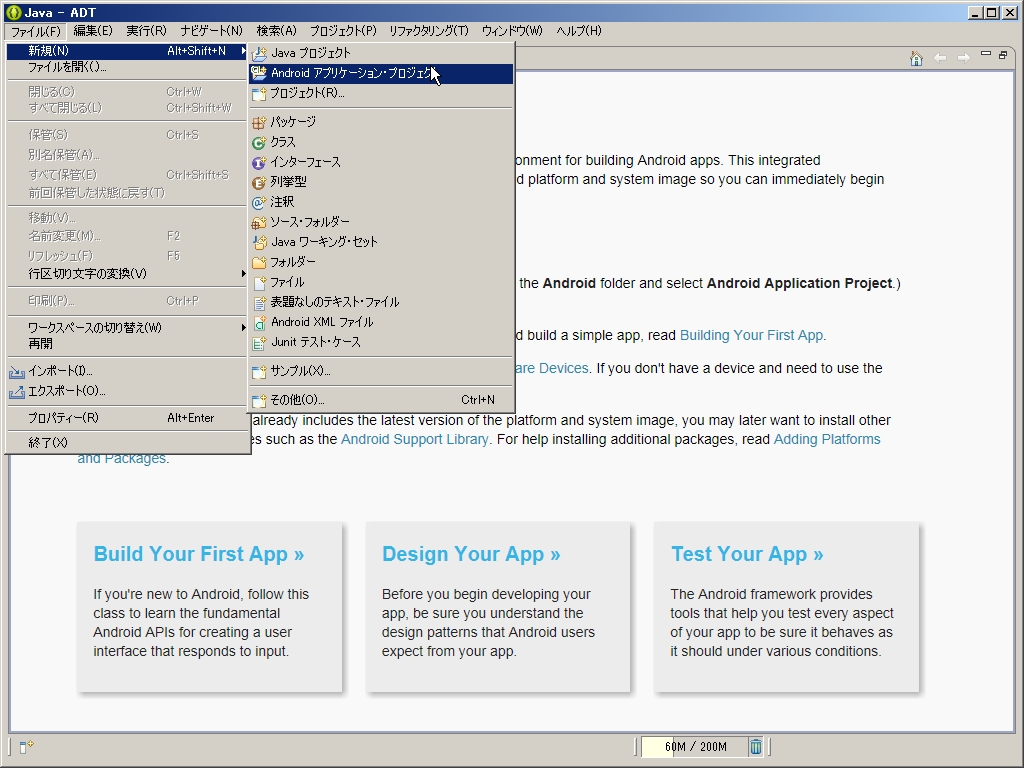Open the ヘルプ(H) menu
Screen dimensions: 1024x768
pos(579,31)
